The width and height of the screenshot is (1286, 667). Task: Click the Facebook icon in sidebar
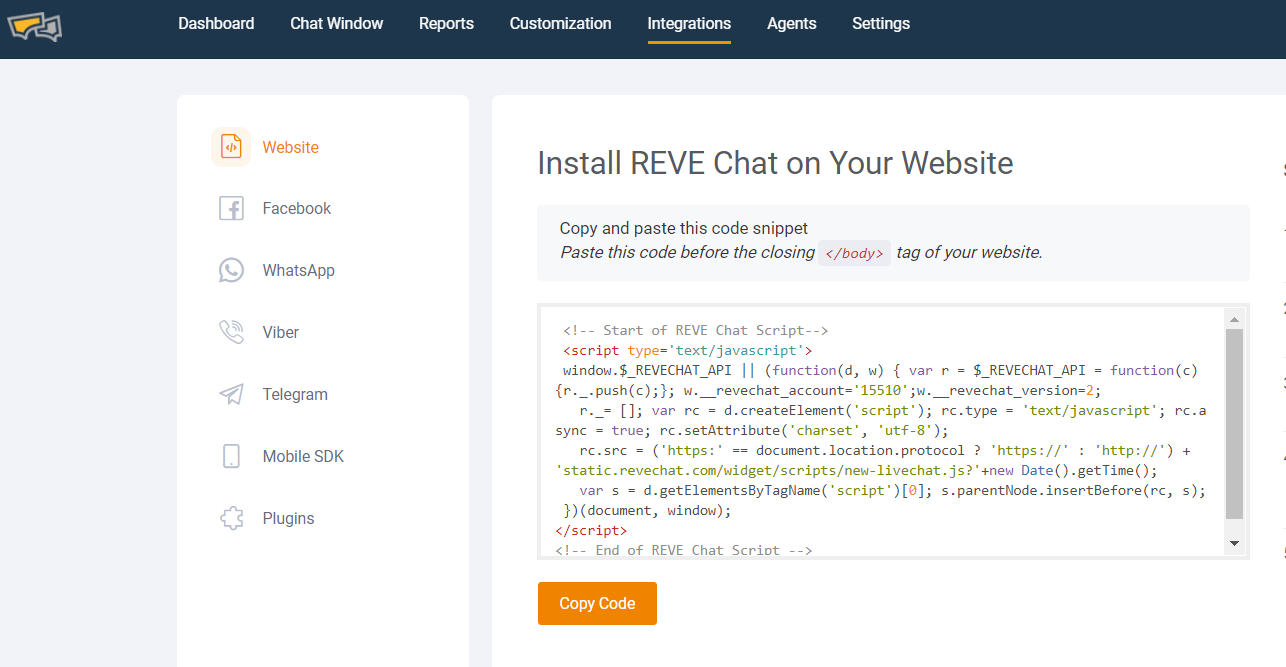pos(231,208)
